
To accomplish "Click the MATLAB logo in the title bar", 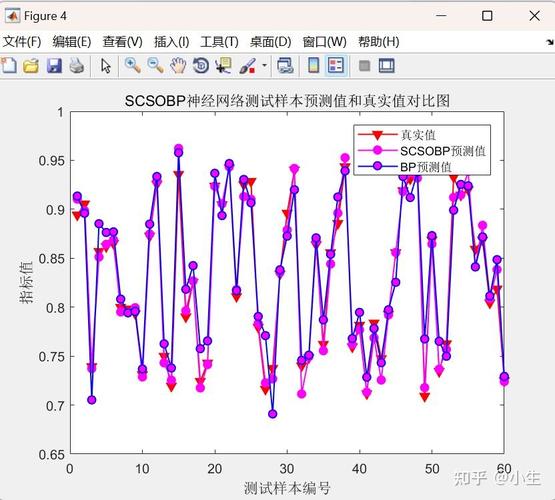I will tap(12, 16).
